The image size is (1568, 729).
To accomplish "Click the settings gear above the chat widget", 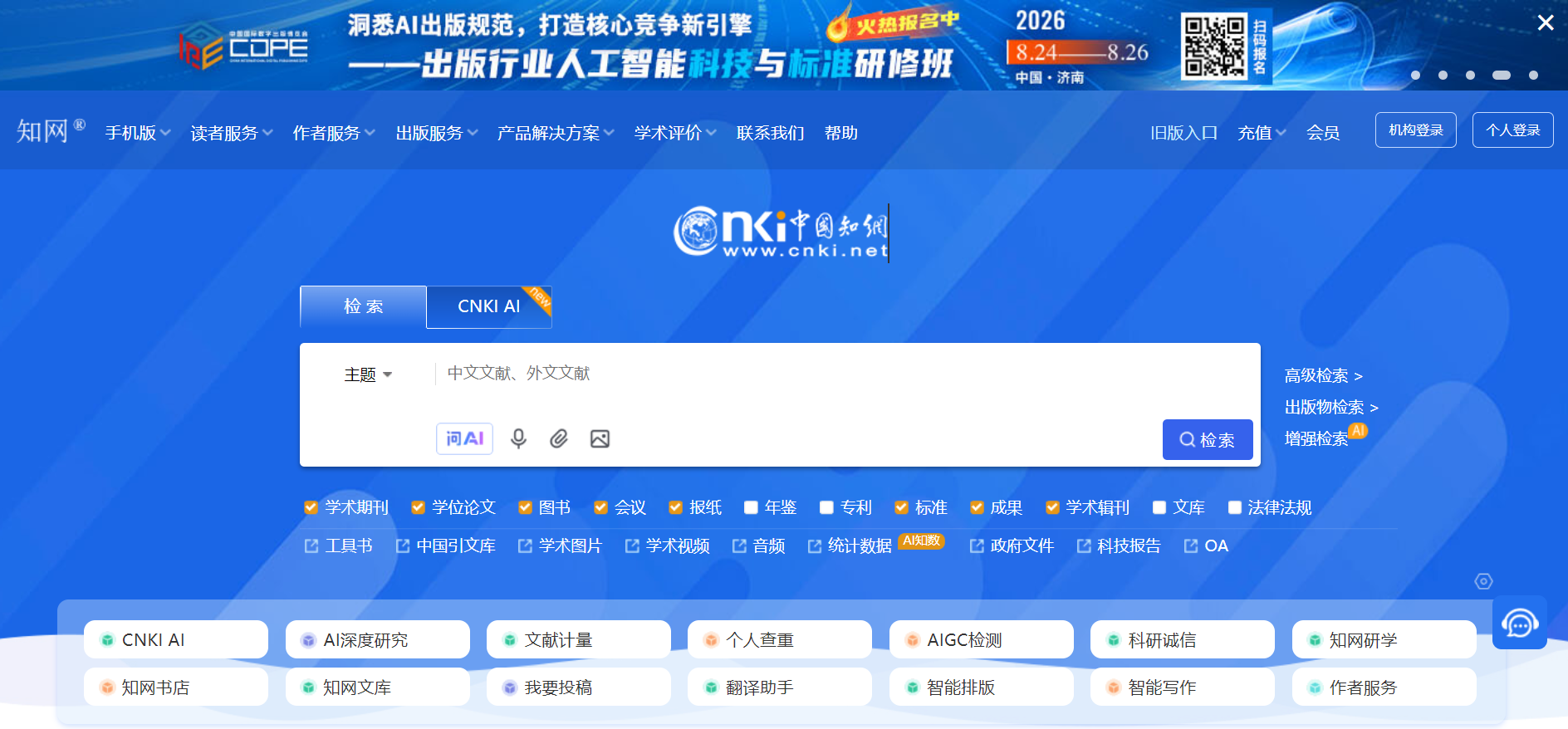I will point(1483,581).
